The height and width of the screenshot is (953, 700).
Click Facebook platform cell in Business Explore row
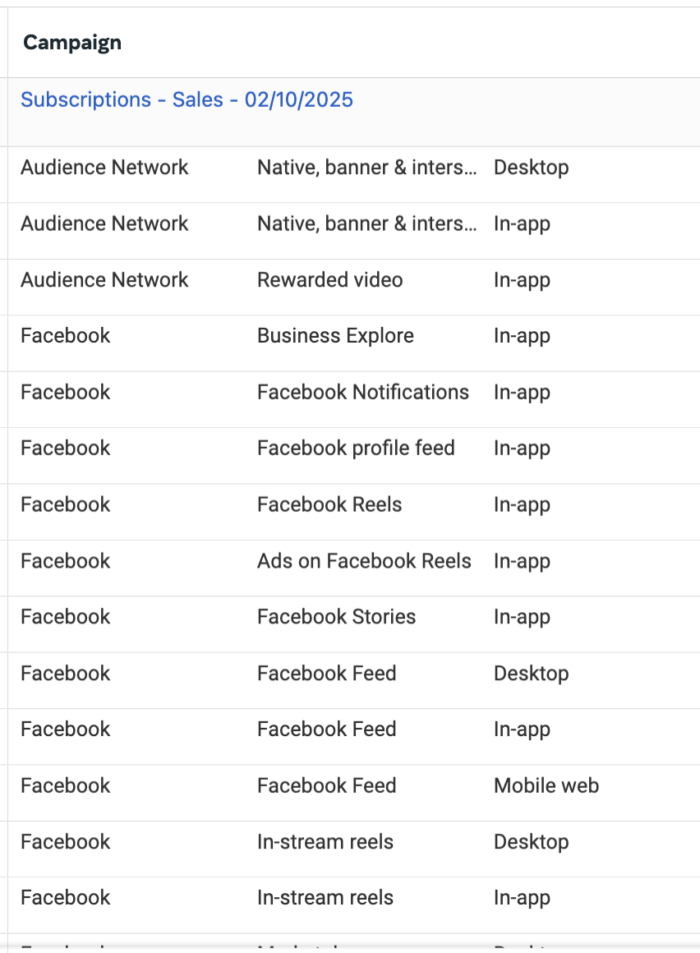(x=66, y=336)
